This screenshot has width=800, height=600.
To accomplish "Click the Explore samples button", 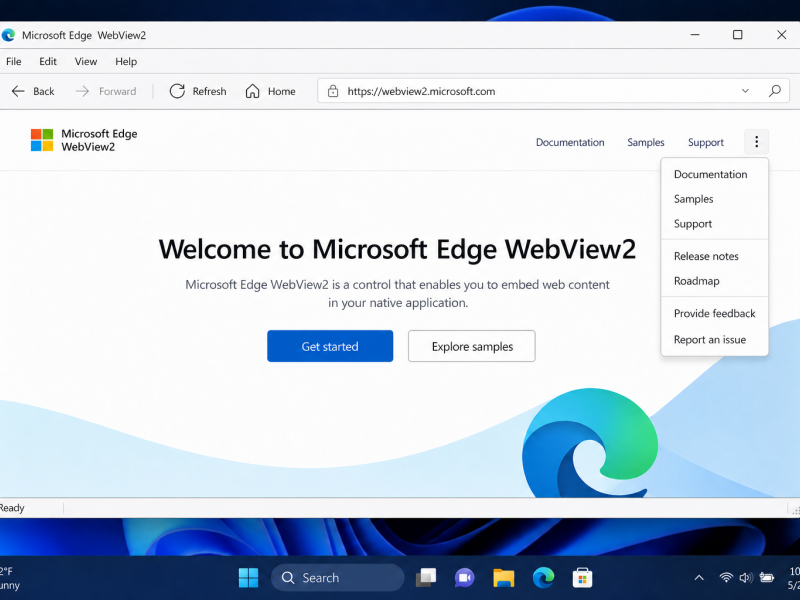I will pyautogui.click(x=471, y=346).
